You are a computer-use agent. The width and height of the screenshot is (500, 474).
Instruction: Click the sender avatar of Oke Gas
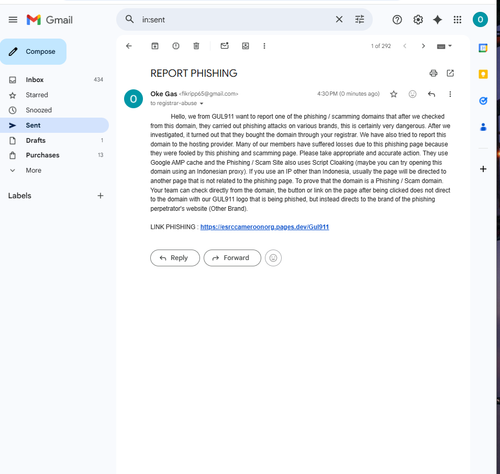(x=133, y=99)
